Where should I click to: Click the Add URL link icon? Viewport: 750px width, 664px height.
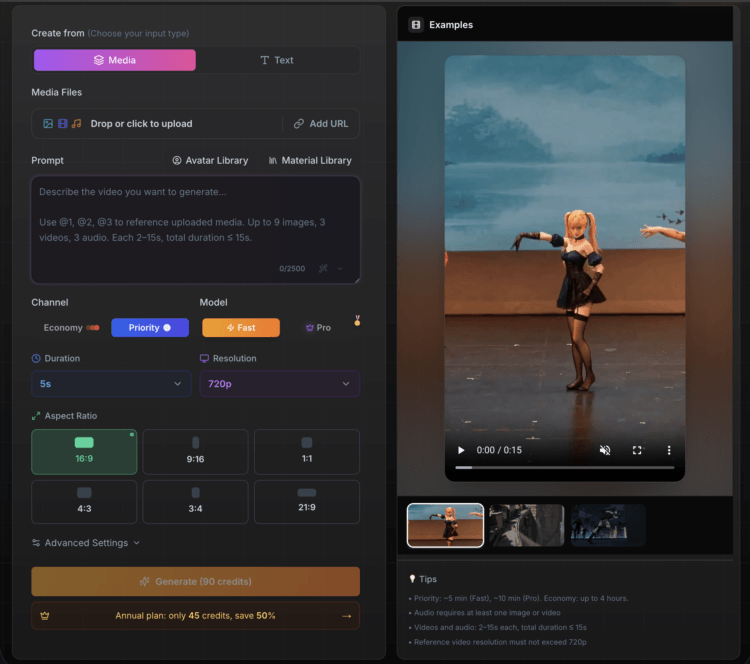pyautogui.click(x=299, y=124)
